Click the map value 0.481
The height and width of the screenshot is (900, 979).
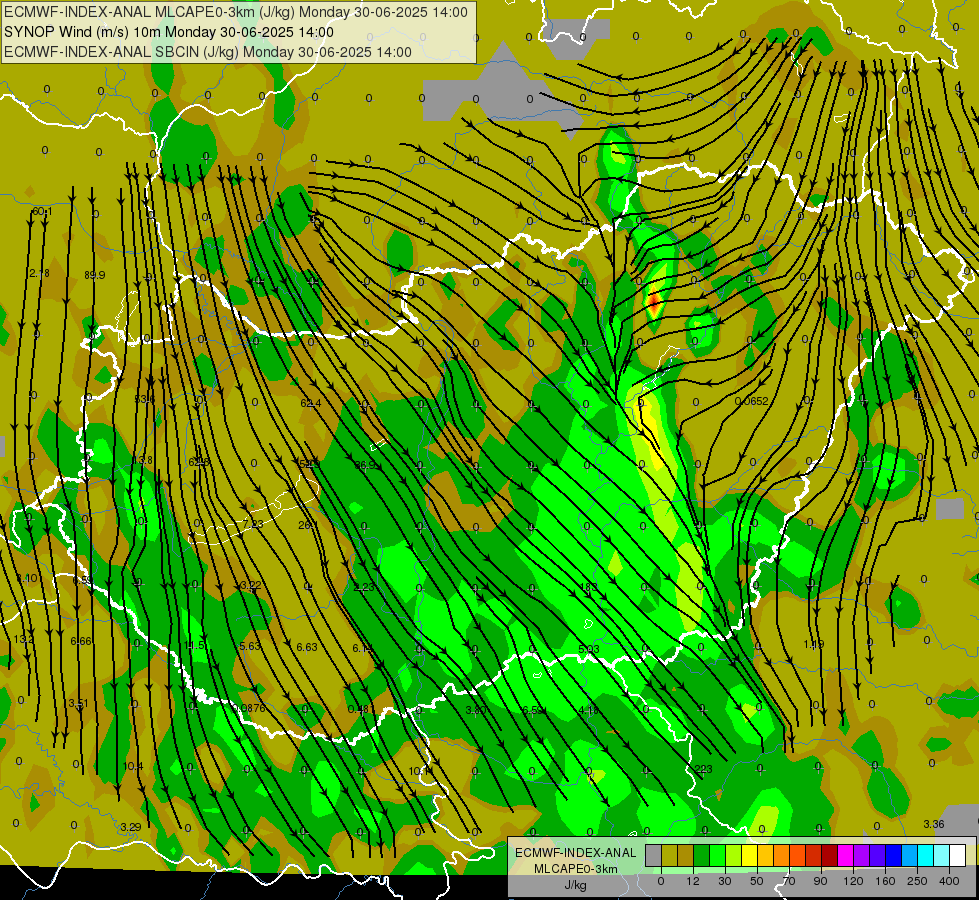(362, 709)
